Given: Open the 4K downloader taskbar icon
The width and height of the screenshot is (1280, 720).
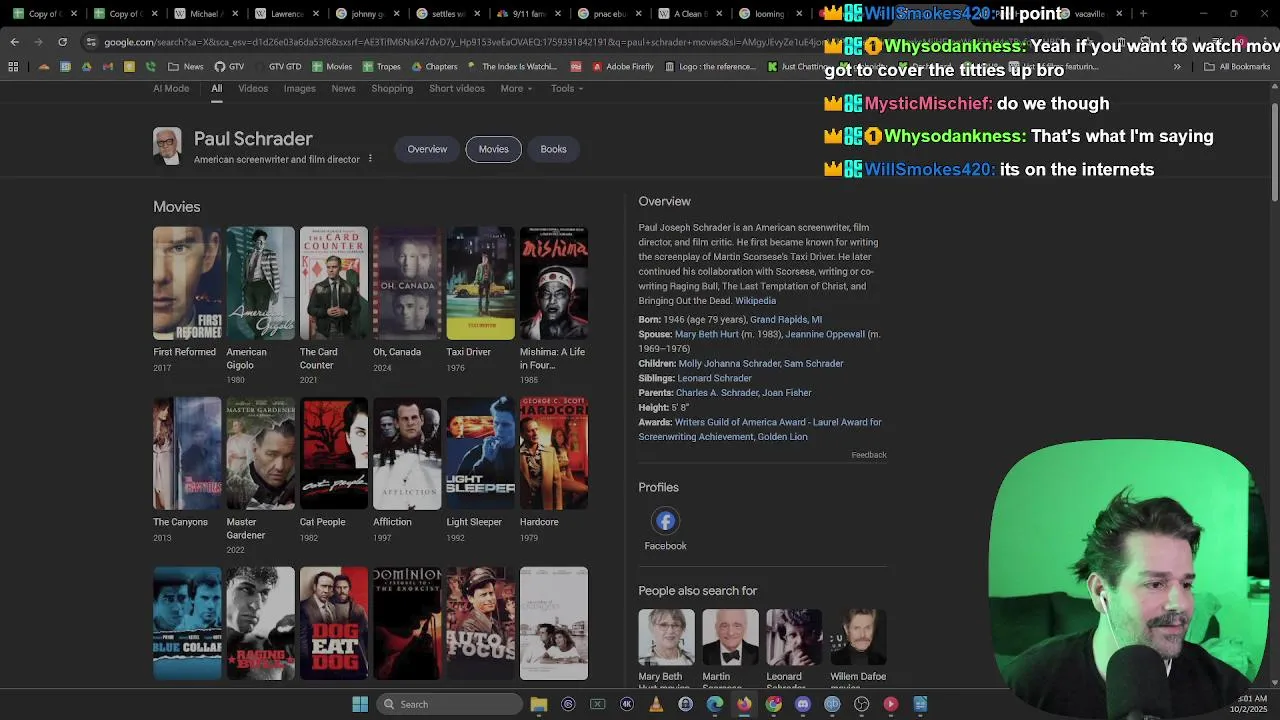Looking at the screenshot, I should (x=627, y=704).
